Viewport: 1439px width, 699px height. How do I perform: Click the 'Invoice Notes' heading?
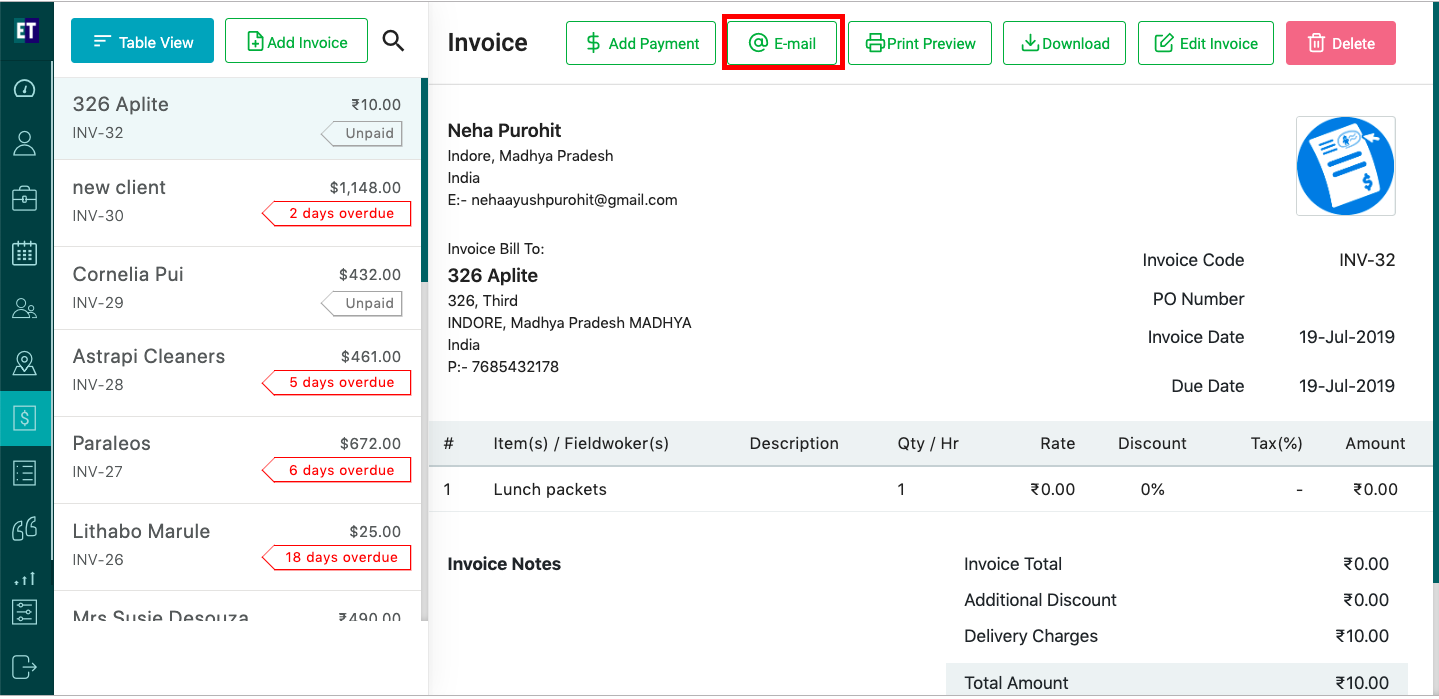pyautogui.click(x=504, y=564)
